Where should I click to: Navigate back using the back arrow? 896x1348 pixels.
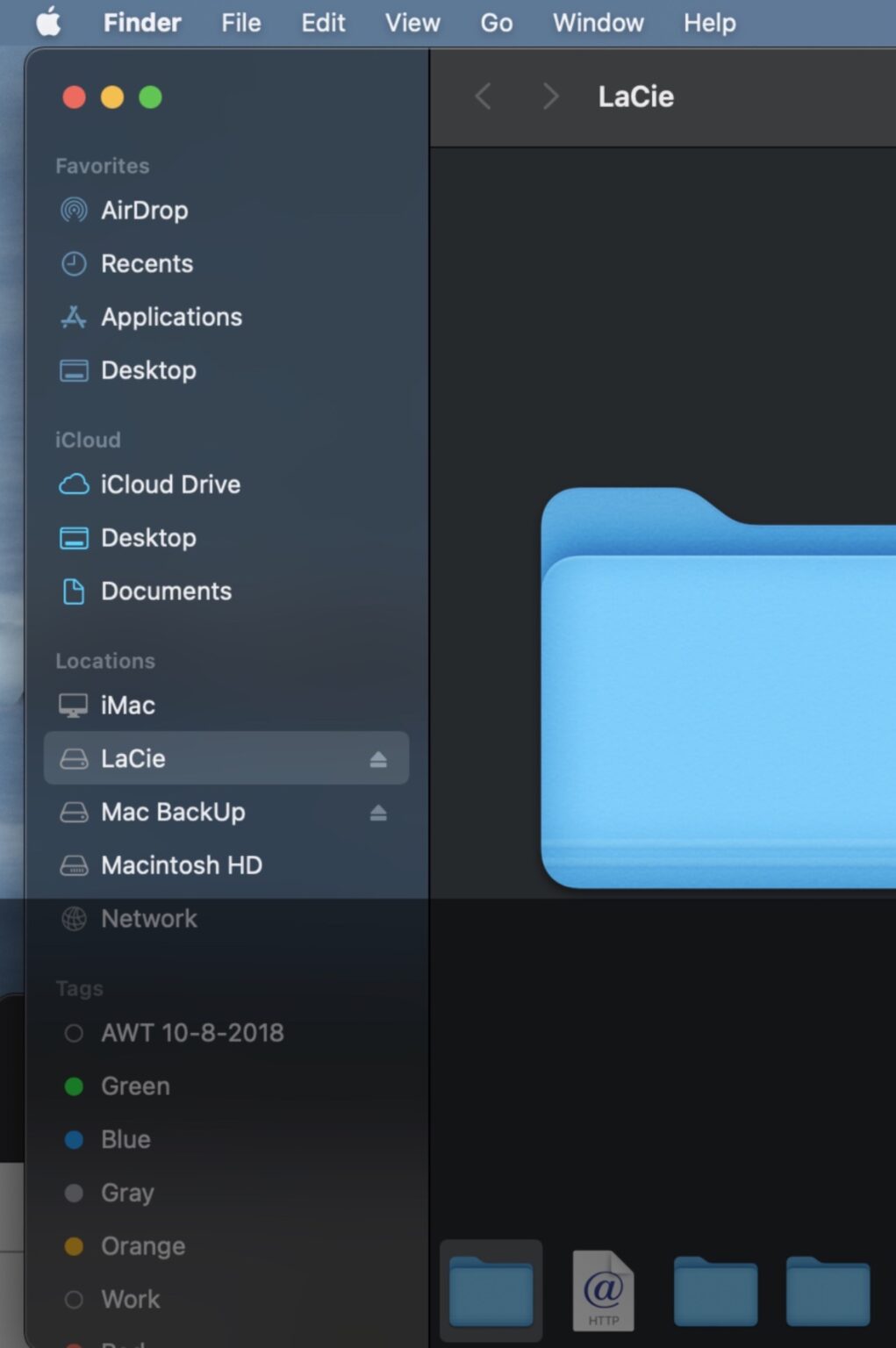click(483, 97)
